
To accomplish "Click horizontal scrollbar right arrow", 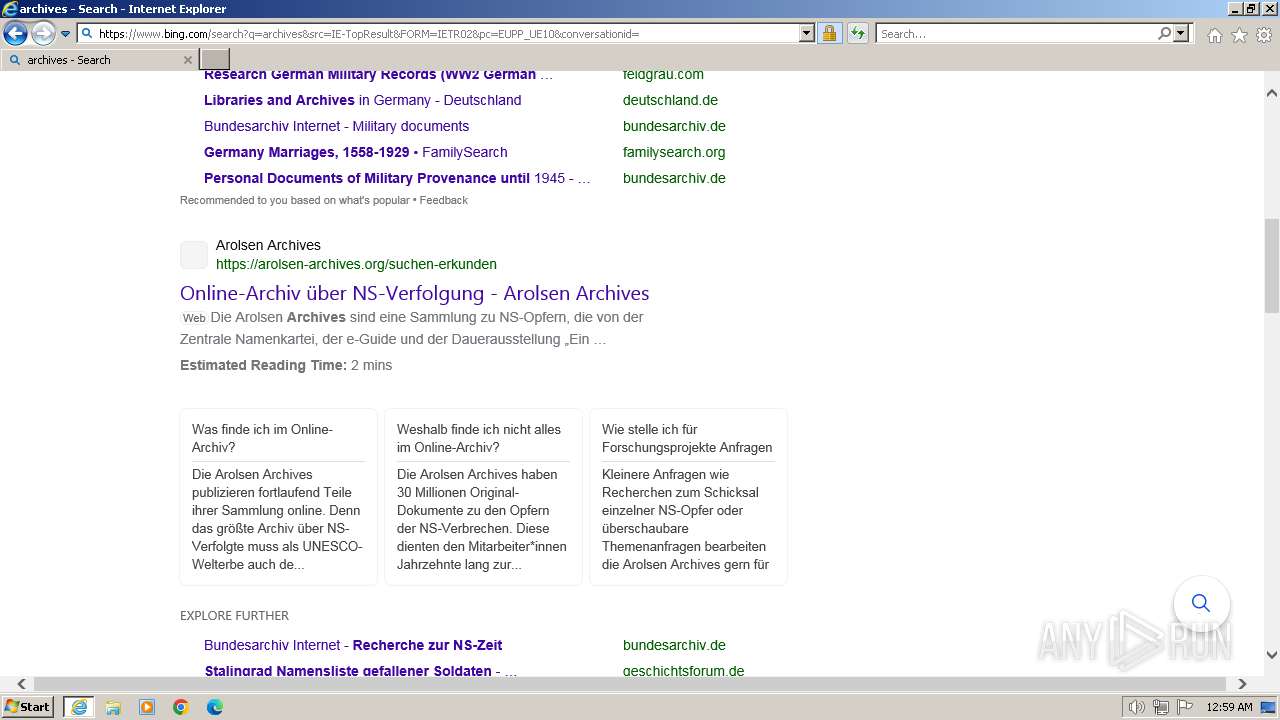I will coord(1242,684).
